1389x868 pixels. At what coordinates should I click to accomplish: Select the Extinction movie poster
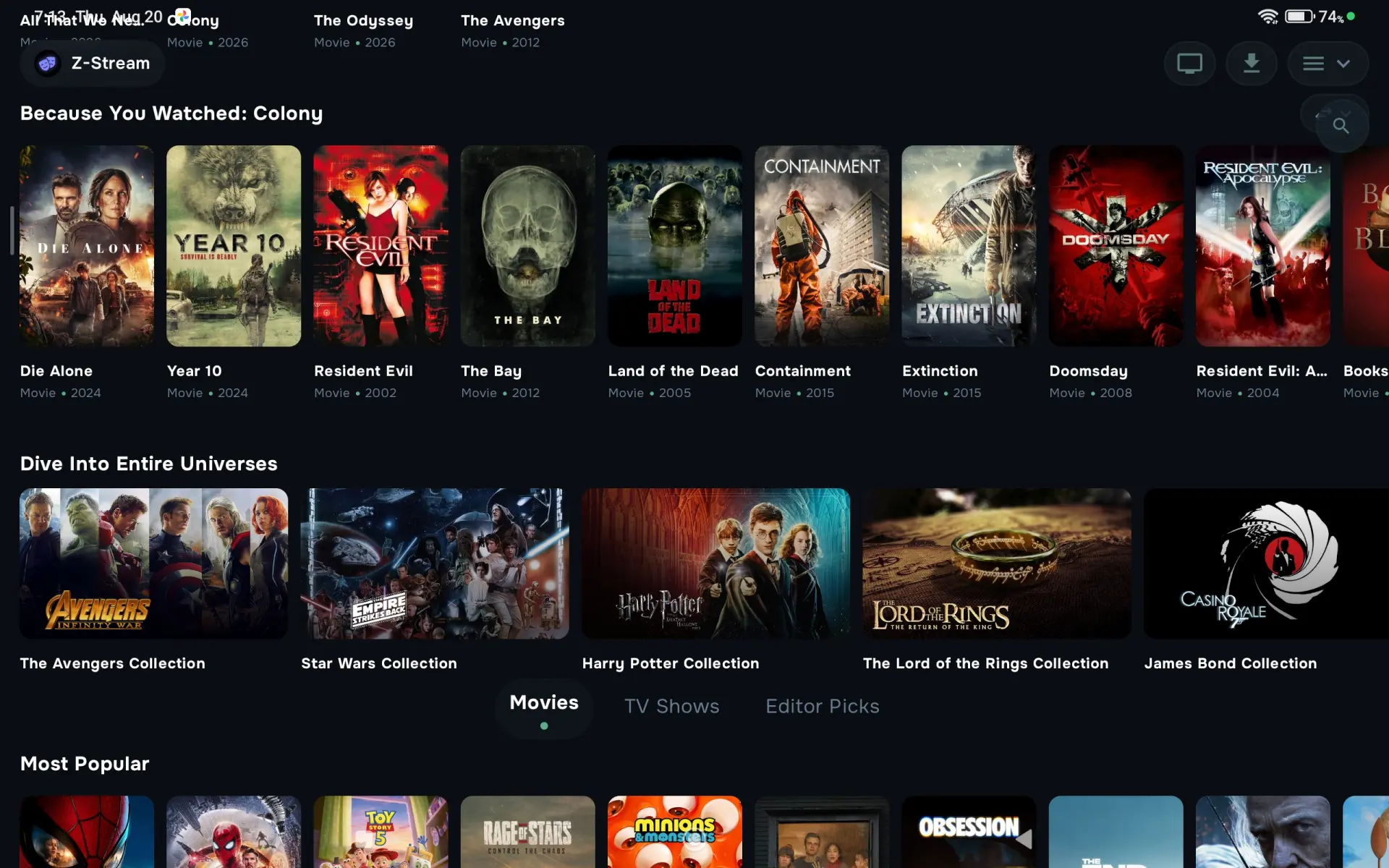pyautogui.click(x=969, y=246)
